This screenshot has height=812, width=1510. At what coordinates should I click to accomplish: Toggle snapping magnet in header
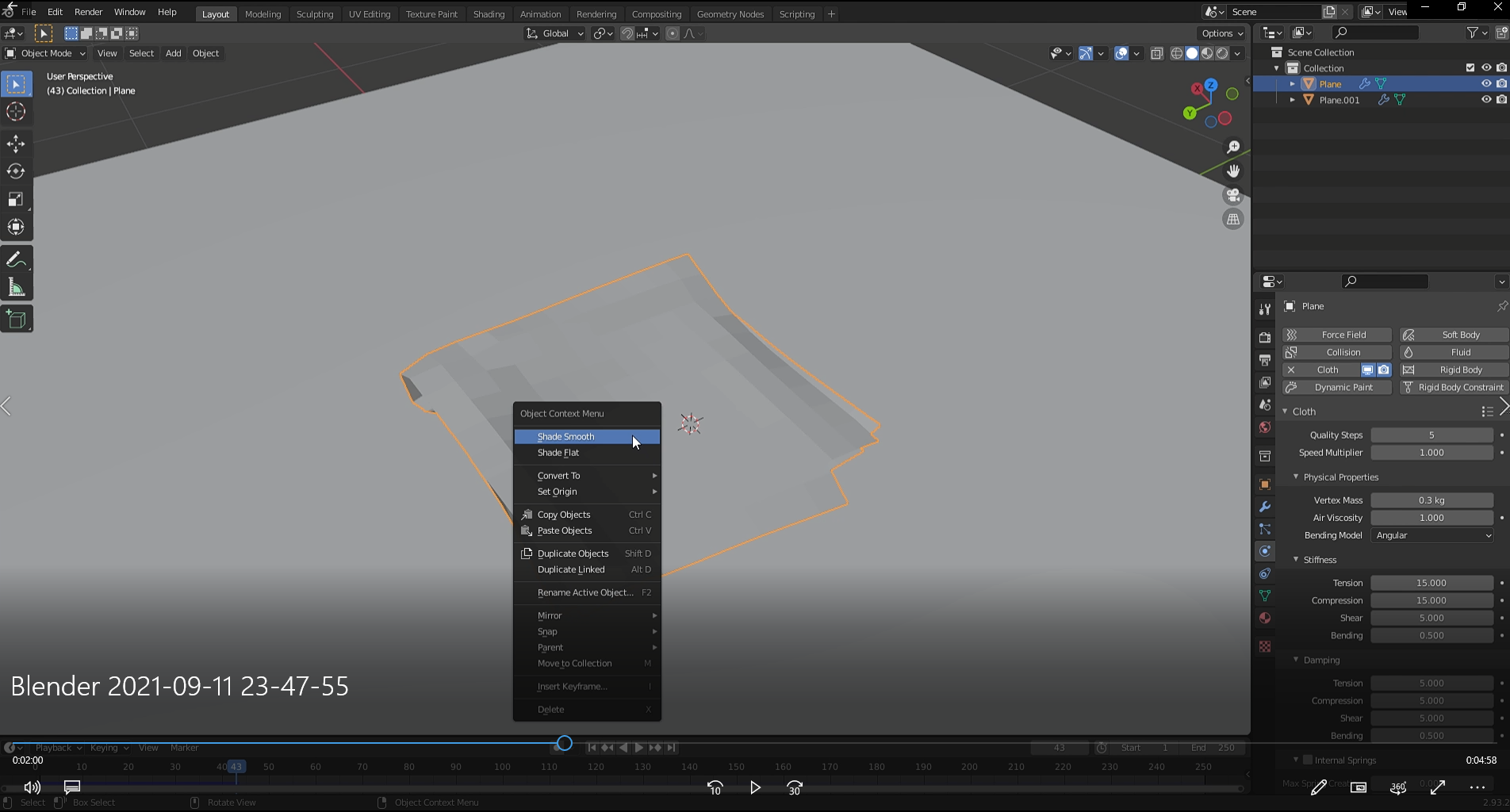pyautogui.click(x=627, y=33)
